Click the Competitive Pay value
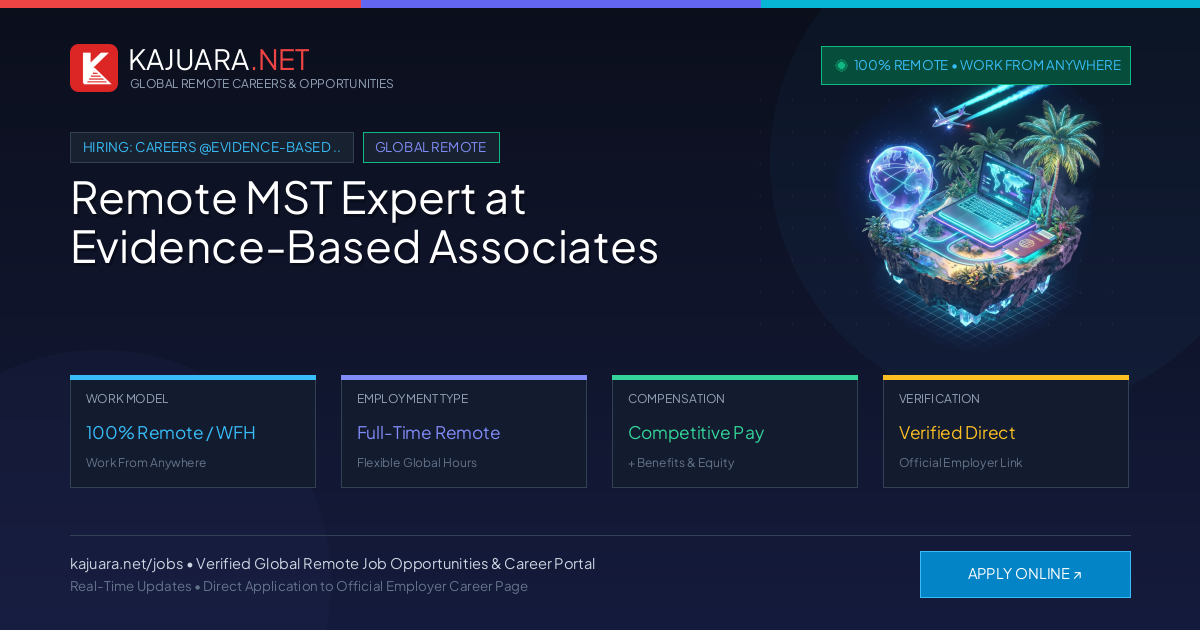The width and height of the screenshot is (1200, 630). click(696, 433)
